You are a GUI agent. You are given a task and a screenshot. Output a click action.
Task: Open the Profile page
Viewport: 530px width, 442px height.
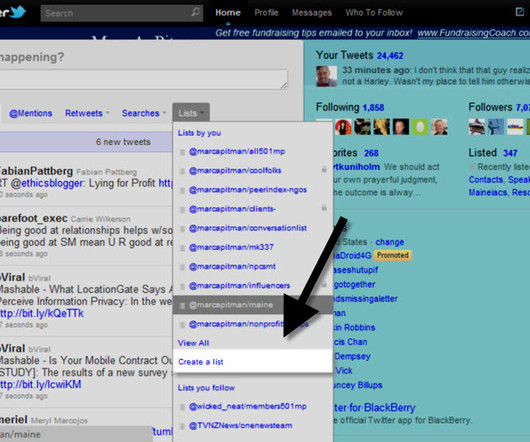pos(266,13)
